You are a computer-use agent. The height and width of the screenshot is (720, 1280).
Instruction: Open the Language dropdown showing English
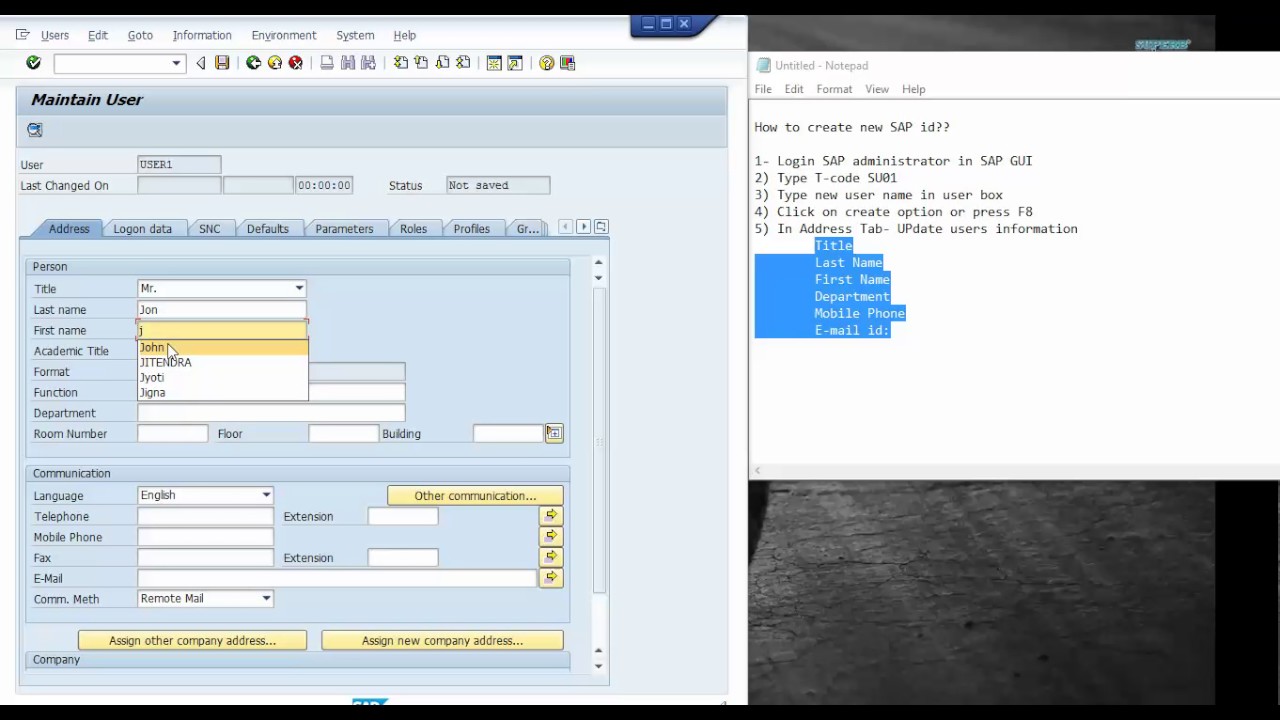tap(266, 495)
